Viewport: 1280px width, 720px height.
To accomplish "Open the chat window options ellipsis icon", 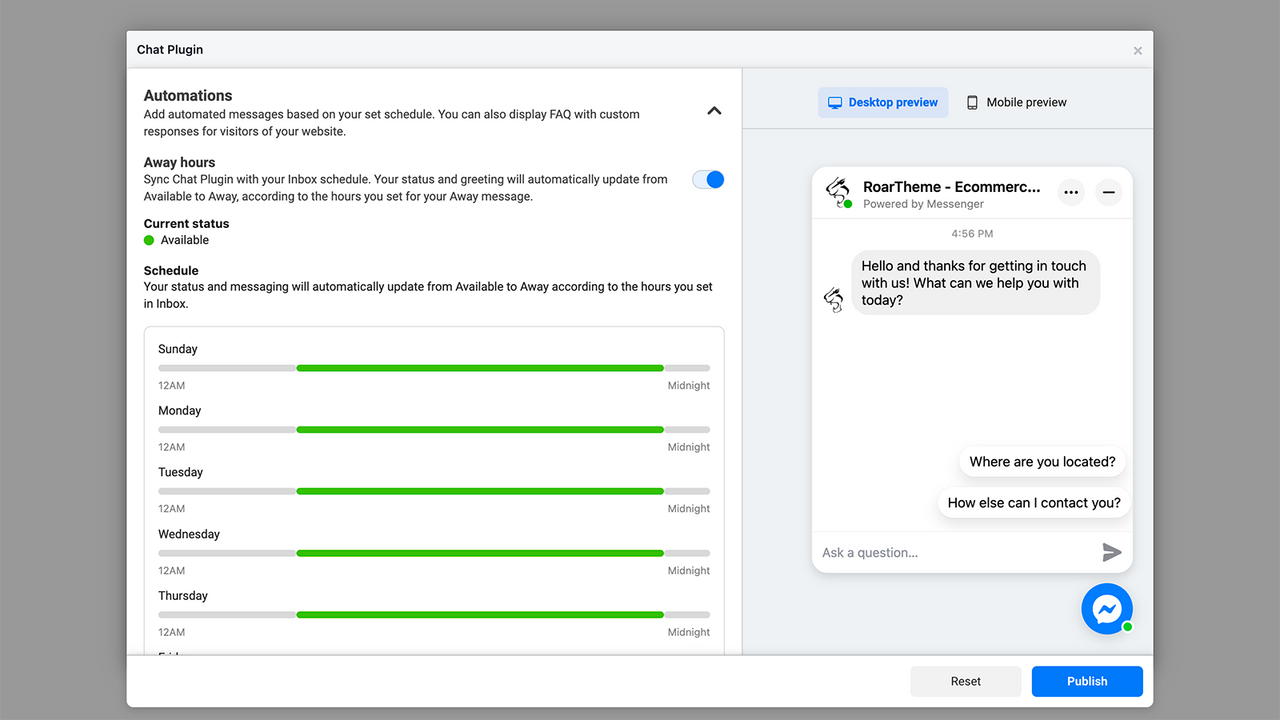I will 1071,192.
